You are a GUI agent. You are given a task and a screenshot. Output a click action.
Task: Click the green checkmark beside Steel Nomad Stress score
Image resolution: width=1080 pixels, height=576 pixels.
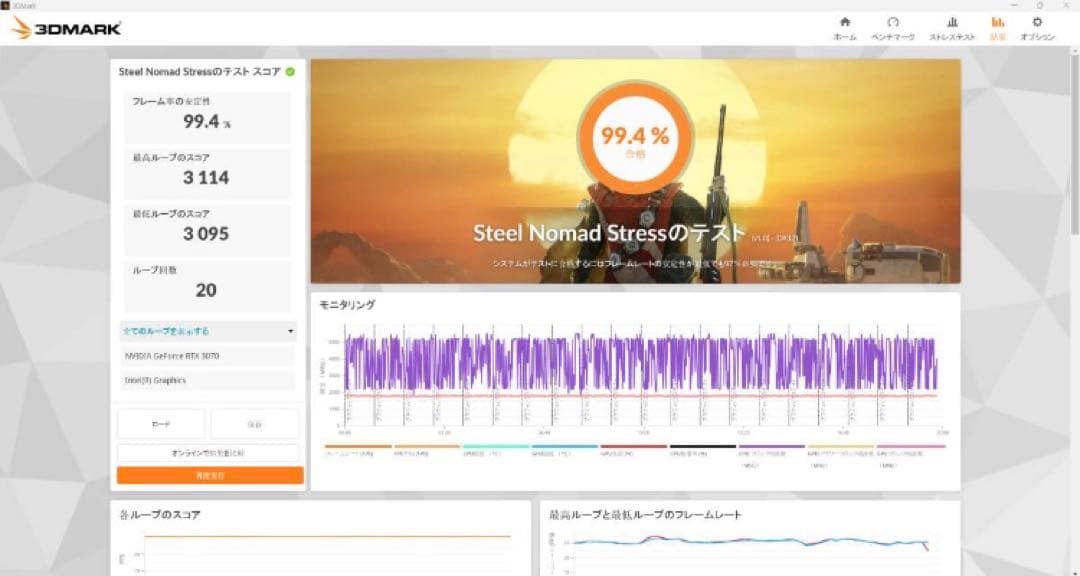pos(290,71)
